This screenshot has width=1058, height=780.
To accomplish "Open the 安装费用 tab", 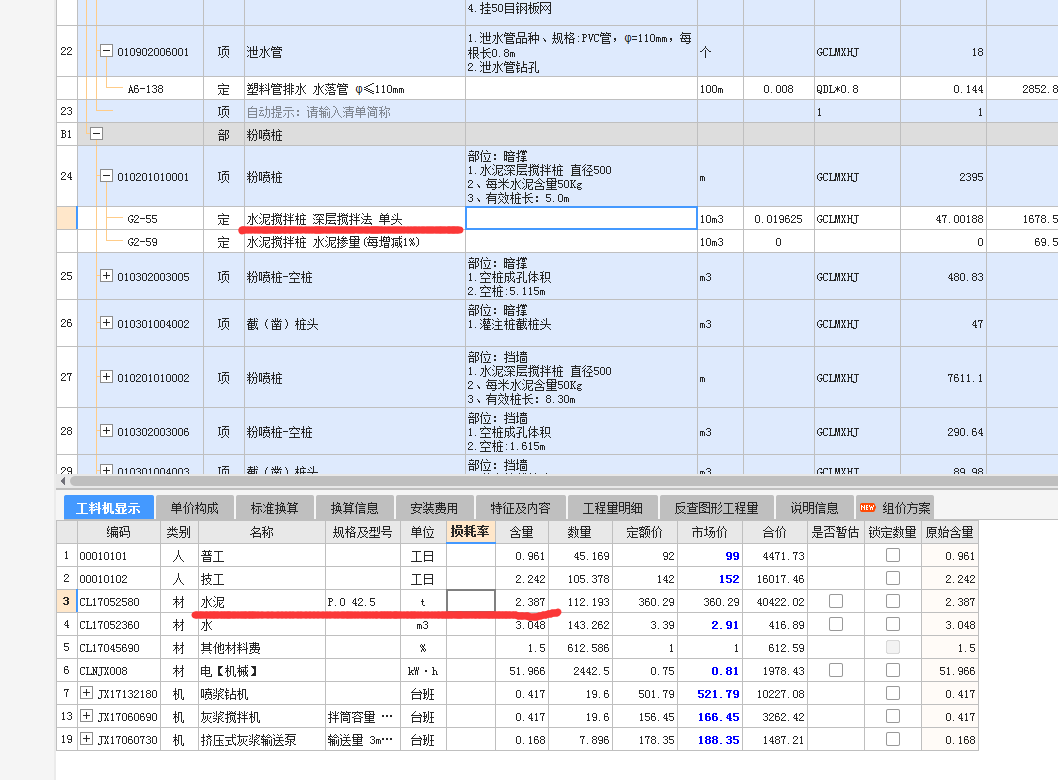I will (434, 508).
